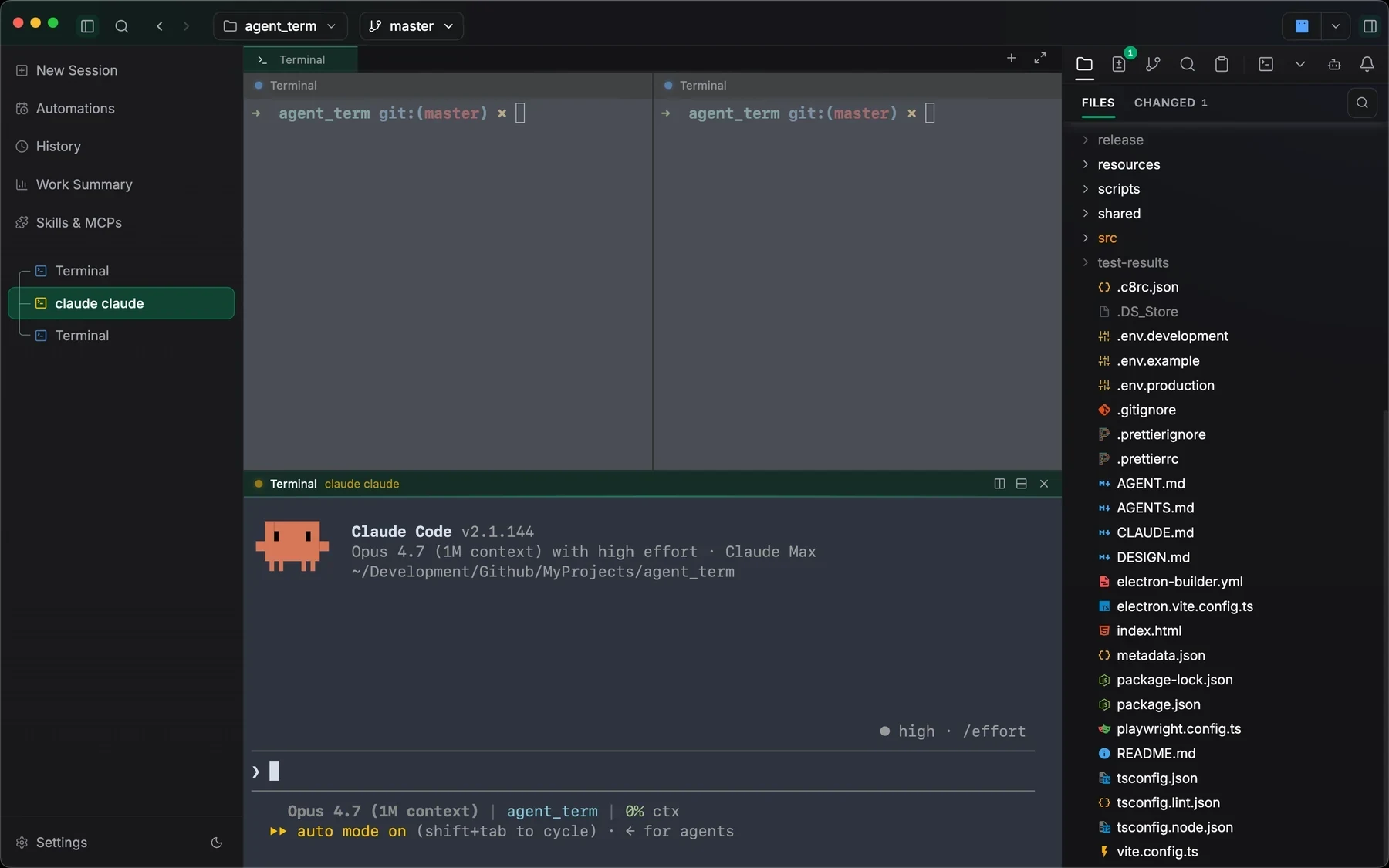Open the files folder icon in right panel
Screen dimensions: 1389x868
coord(1084,64)
